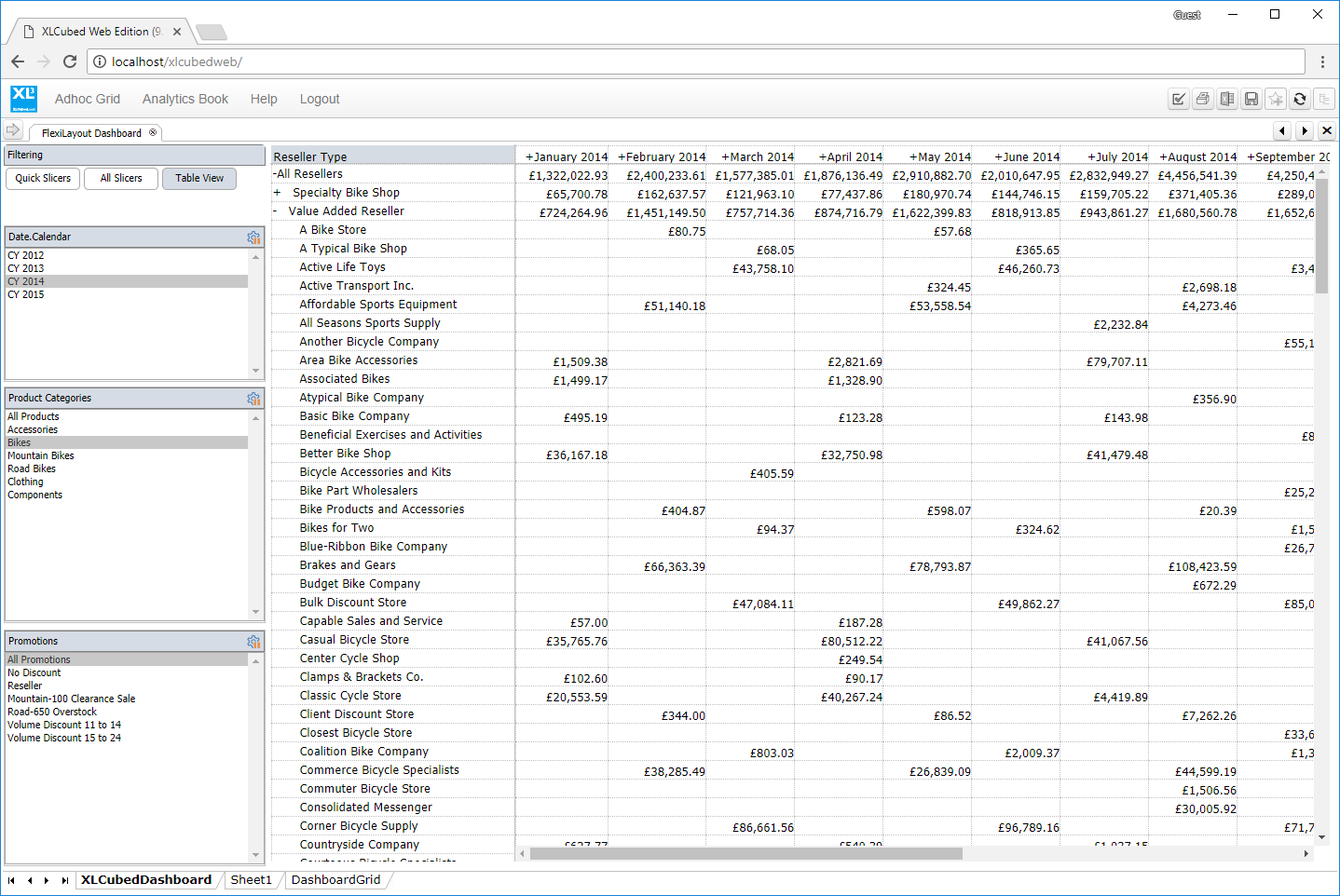Image resolution: width=1340 pixels, height=896 pixels.
Task: Refresh data using circular arrows icon
Action: (1300, 99)
